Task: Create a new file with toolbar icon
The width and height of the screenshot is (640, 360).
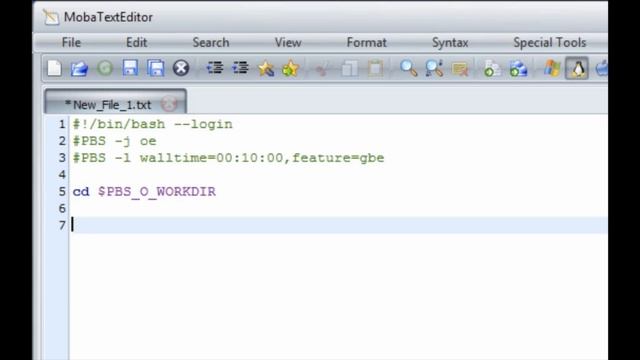Action: coord(54,68)
